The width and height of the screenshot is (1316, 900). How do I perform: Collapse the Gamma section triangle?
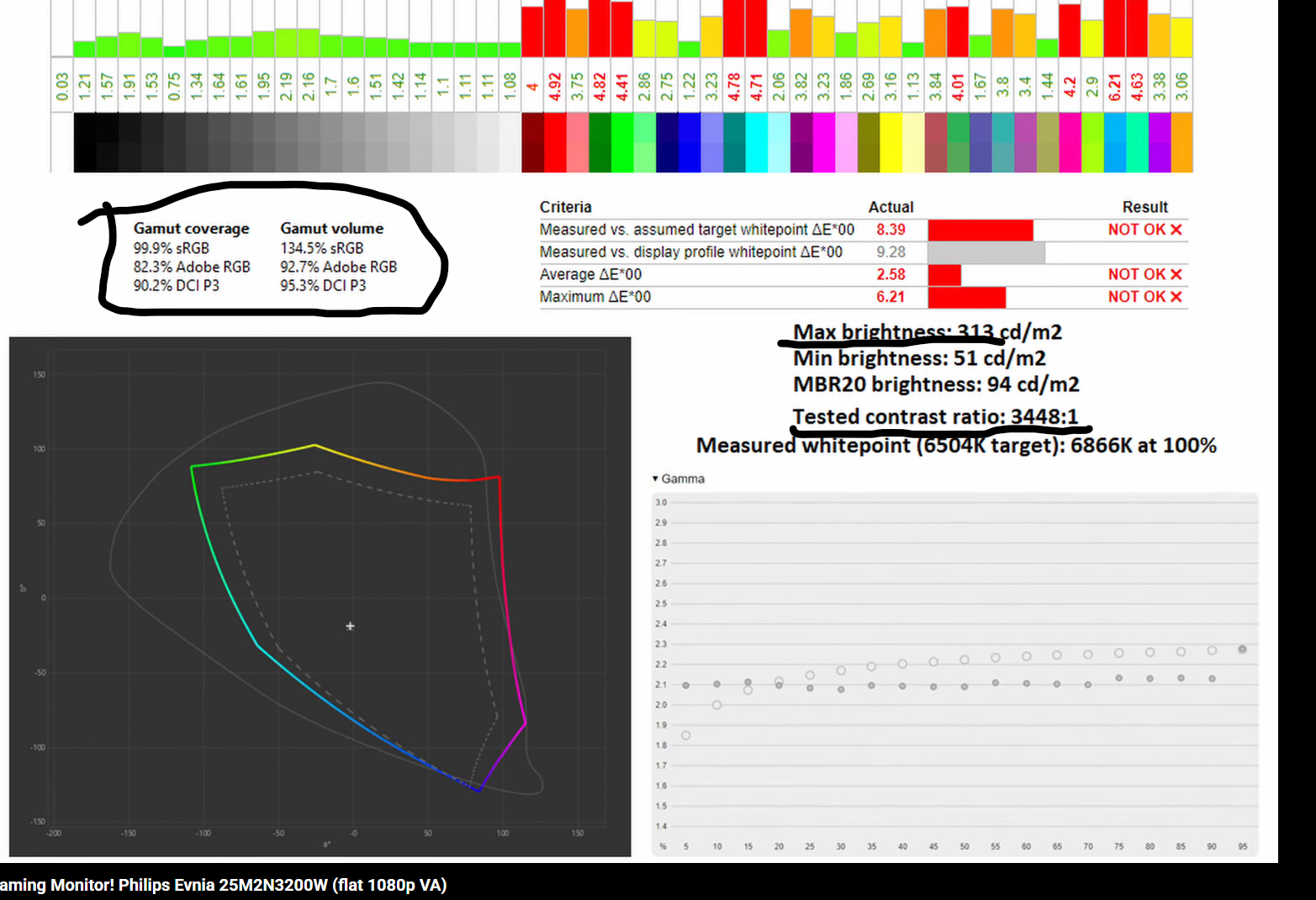[655, 479]
